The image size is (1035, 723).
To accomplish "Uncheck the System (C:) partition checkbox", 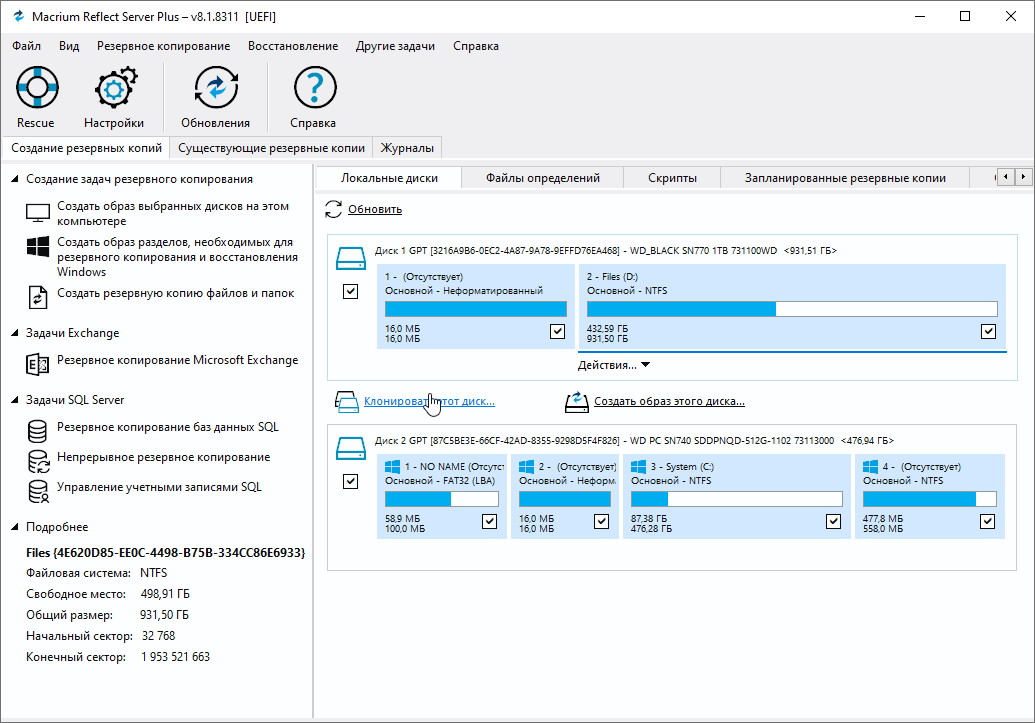I will (x=834, y=522).
